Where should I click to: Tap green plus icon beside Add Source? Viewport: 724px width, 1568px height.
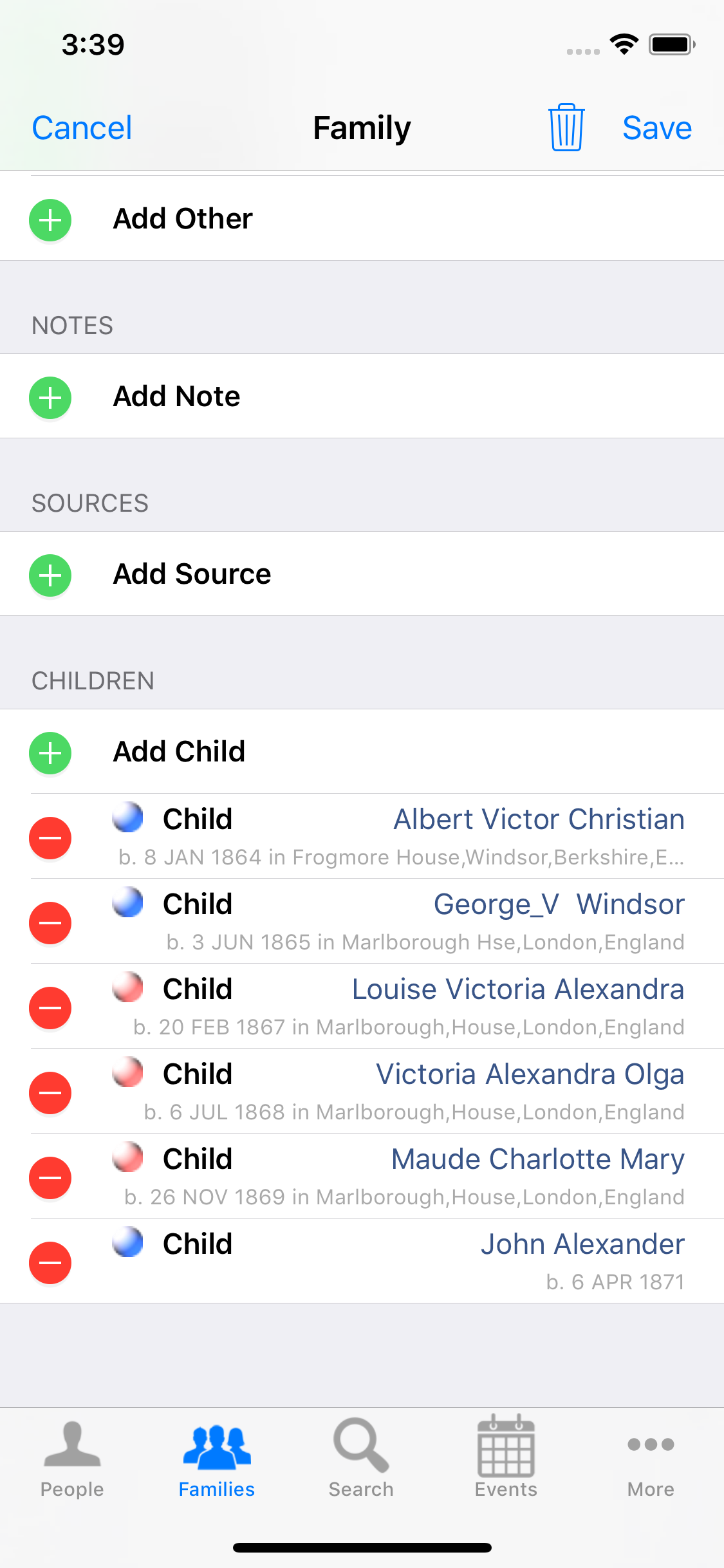click(50, 575)
